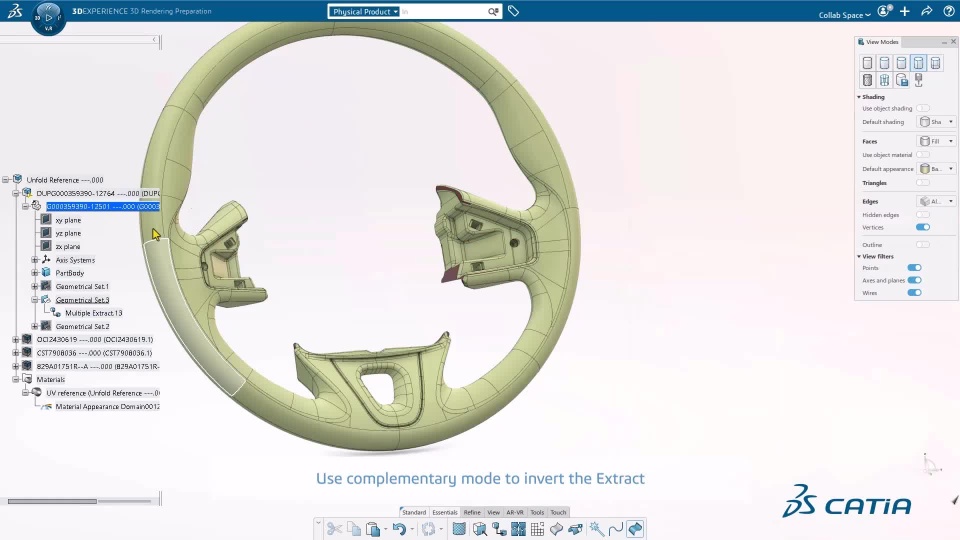This screenshot has width=960, height=540.
Task: Open the Physical Product dropdown
Action: coord(364,12)
